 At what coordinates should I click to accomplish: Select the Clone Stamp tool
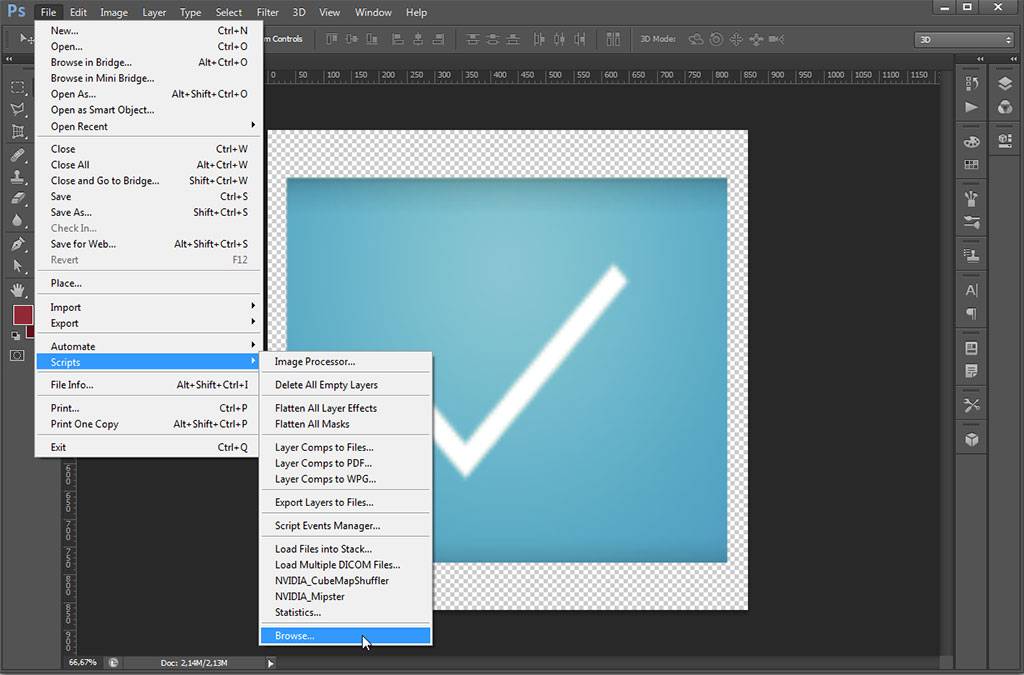(x=17, y=177)
